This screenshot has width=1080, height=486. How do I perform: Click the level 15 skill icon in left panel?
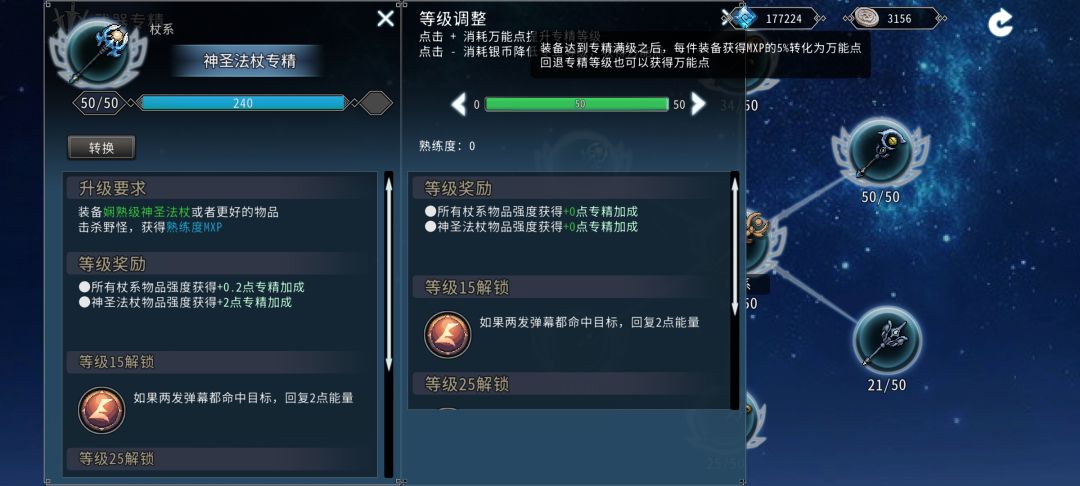coord(101,410)
